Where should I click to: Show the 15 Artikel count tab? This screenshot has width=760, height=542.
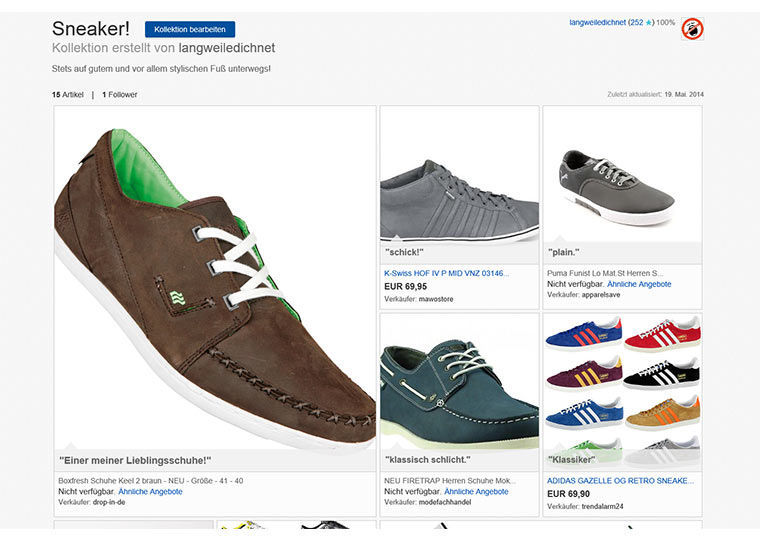pos(68,95)
